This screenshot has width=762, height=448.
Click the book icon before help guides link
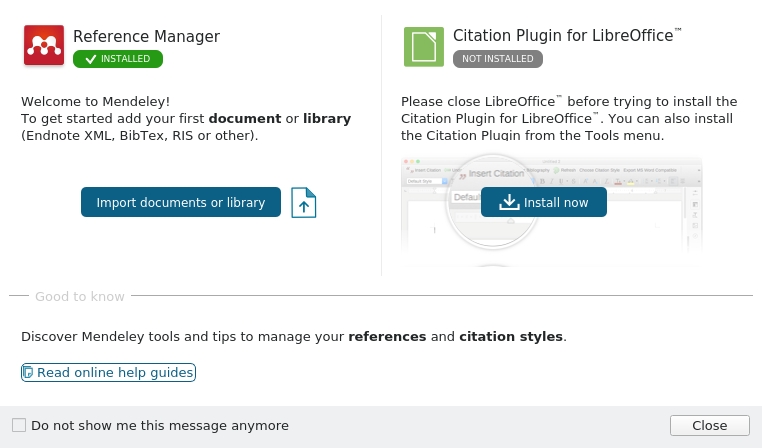[x=28, y=373]
